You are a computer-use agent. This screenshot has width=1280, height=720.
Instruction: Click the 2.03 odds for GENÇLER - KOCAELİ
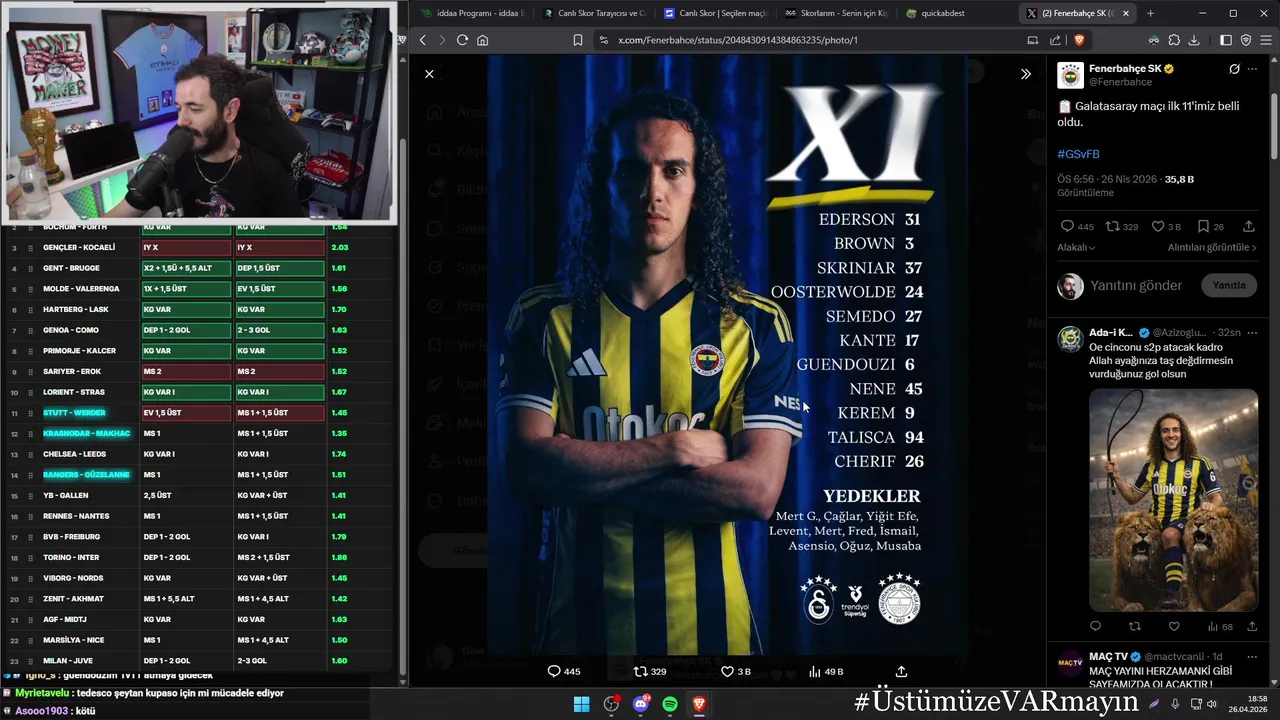tap(340, 247)
